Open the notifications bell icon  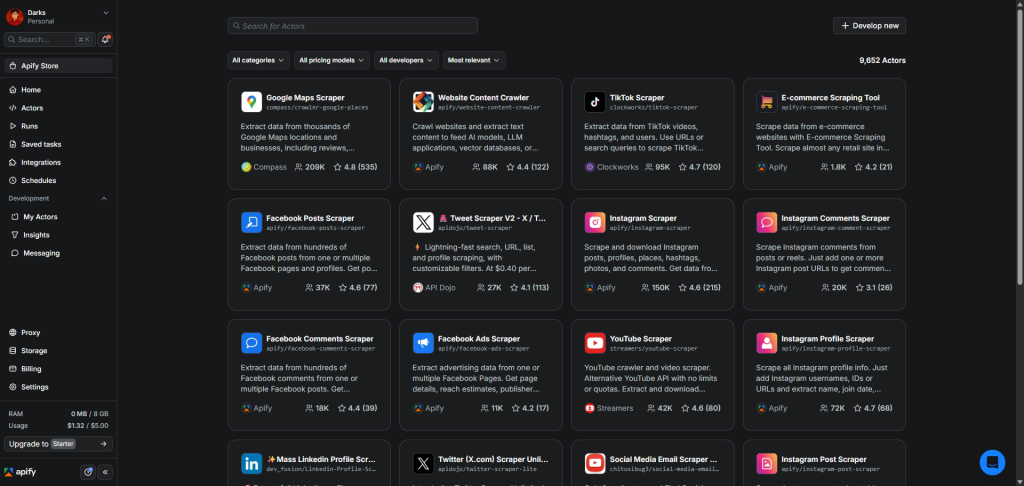pos(105,39)
